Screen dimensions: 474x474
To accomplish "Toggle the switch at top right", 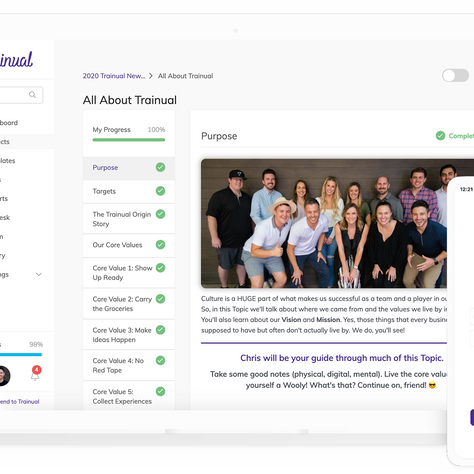I will pos(455,75).
